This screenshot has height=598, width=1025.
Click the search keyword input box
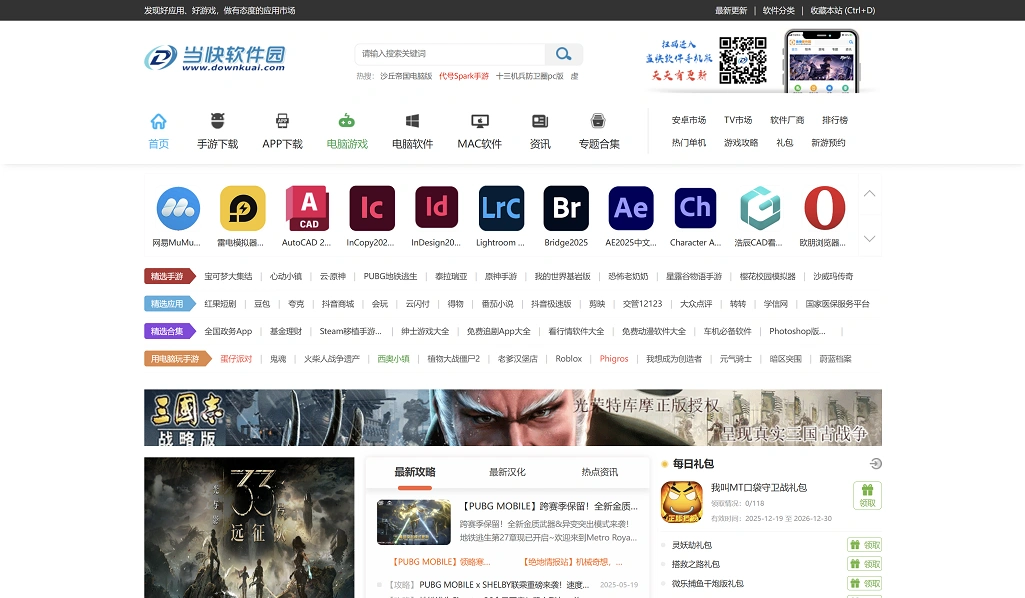click(x=450, y=54)
